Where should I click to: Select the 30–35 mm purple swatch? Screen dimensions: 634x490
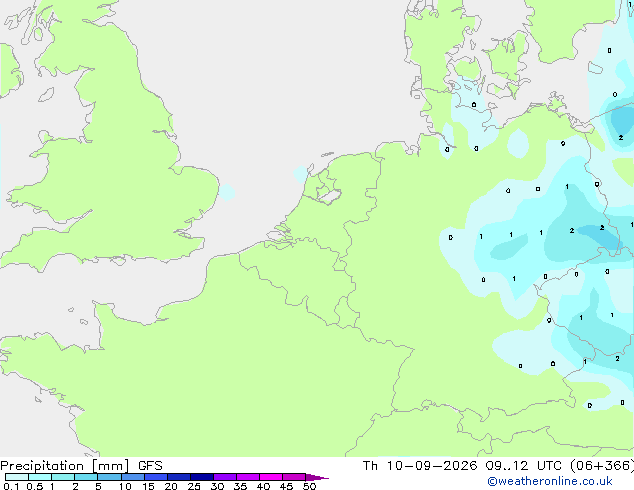225,477
